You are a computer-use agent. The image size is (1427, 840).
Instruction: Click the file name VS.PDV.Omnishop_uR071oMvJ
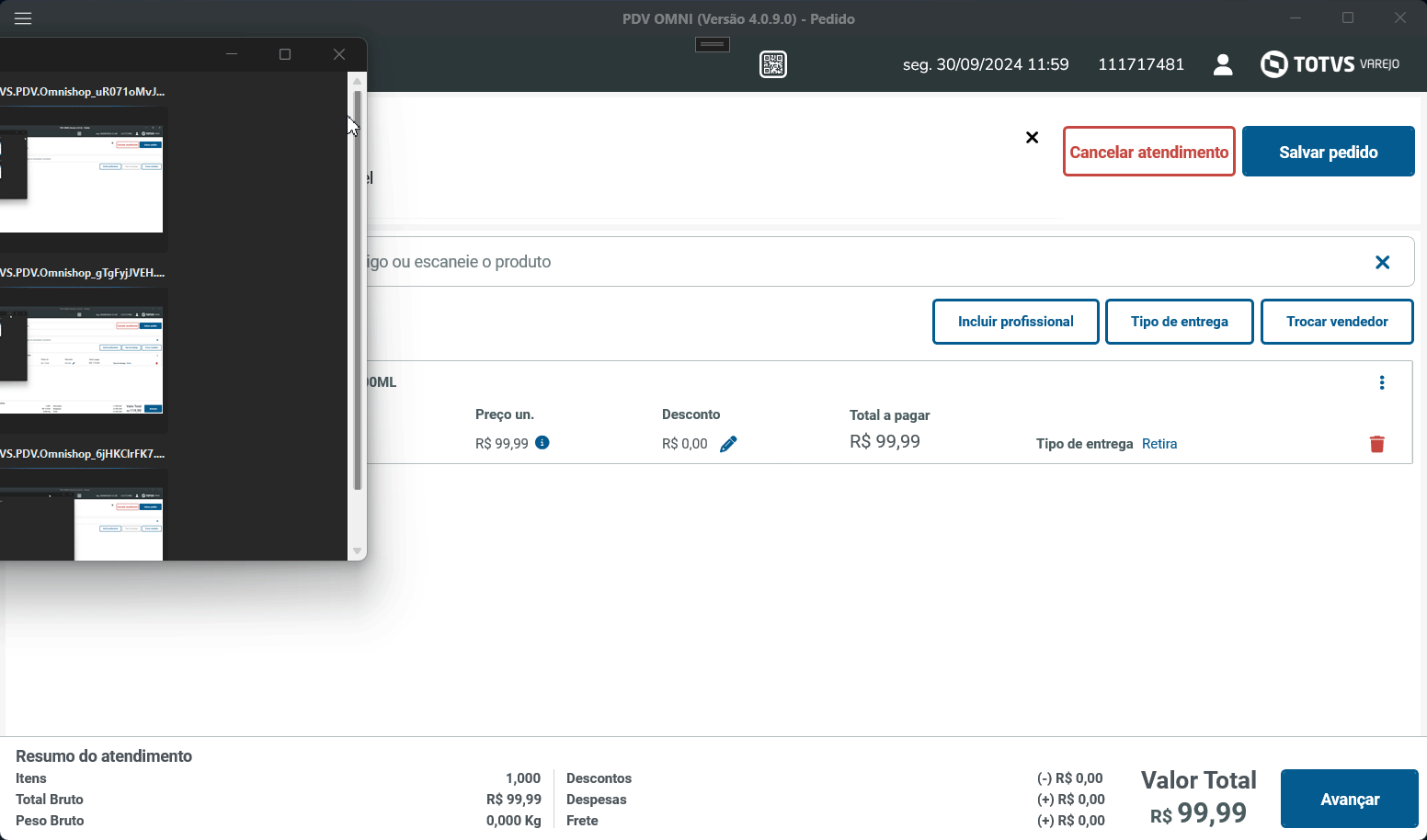83,92
